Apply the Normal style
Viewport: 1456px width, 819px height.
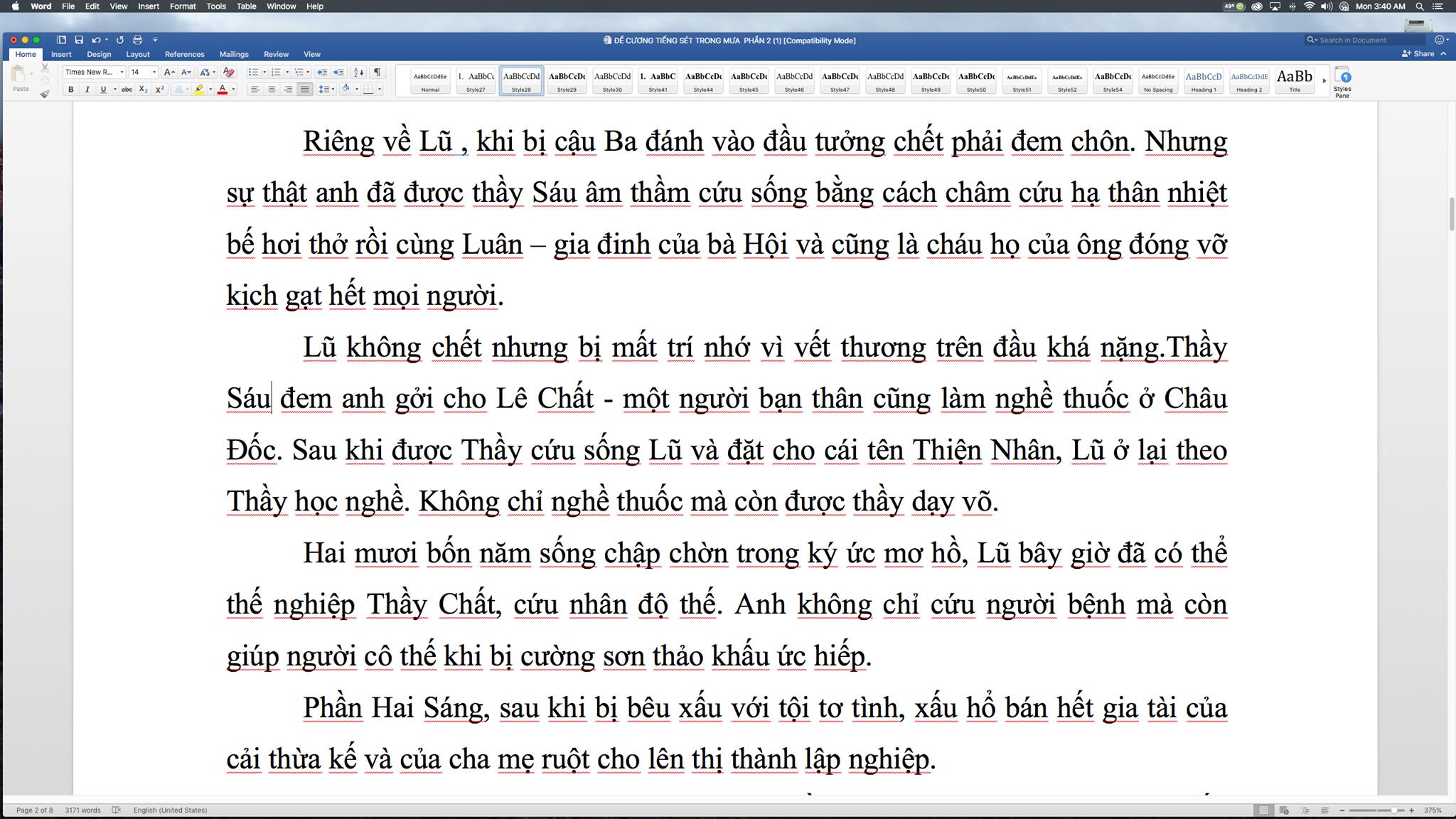pyautogui.click(x=430, y=80)
